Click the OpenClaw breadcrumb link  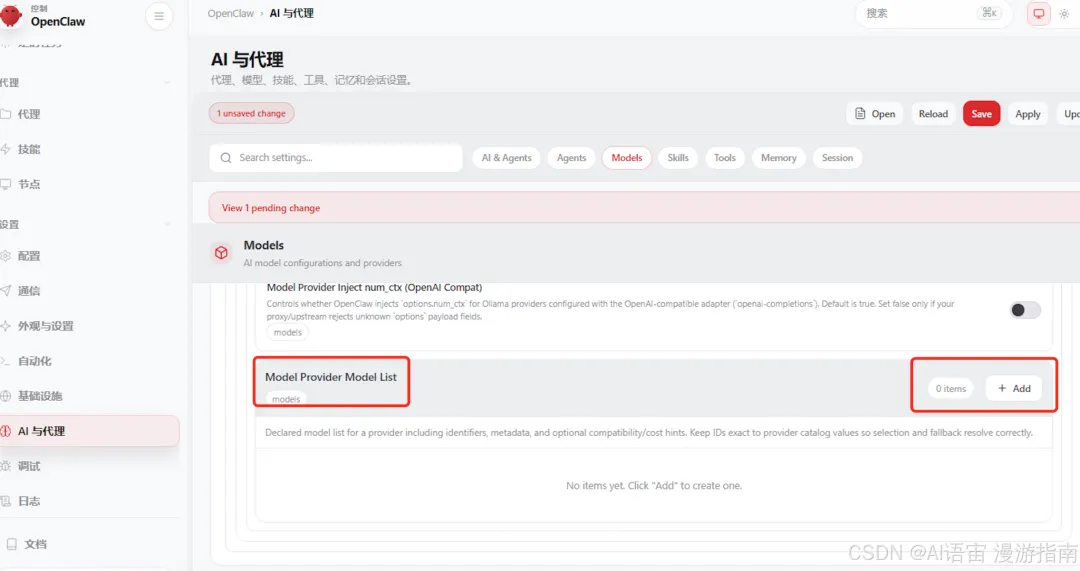coord(231,13)
